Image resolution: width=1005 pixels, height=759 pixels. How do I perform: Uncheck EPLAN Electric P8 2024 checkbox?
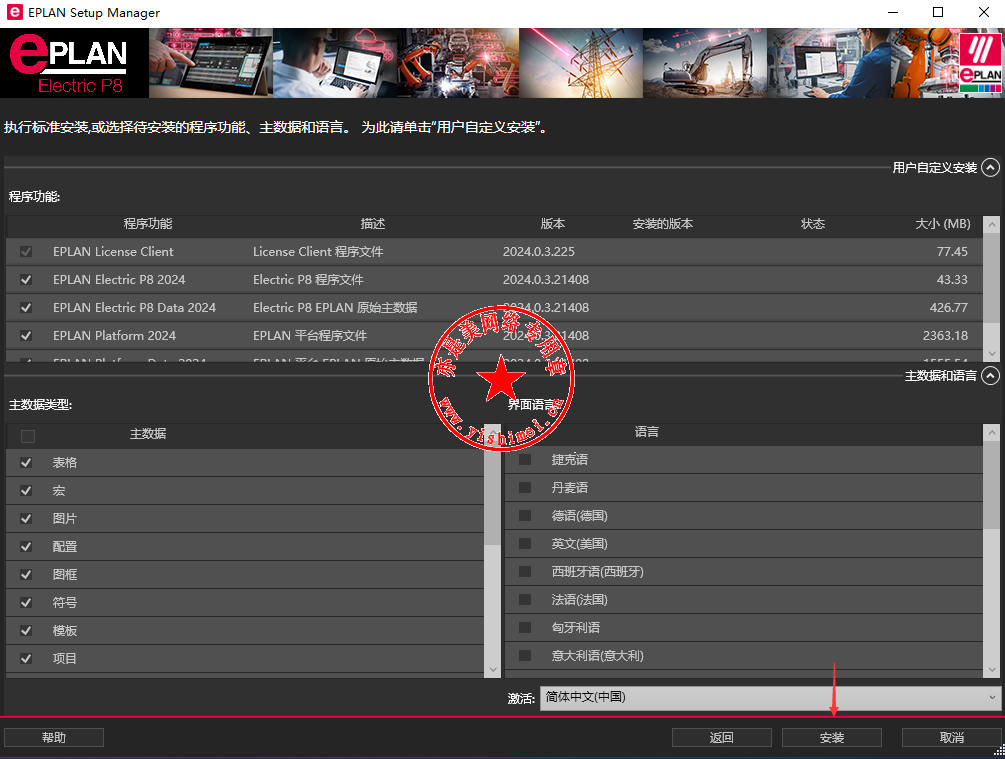point(26,279)
